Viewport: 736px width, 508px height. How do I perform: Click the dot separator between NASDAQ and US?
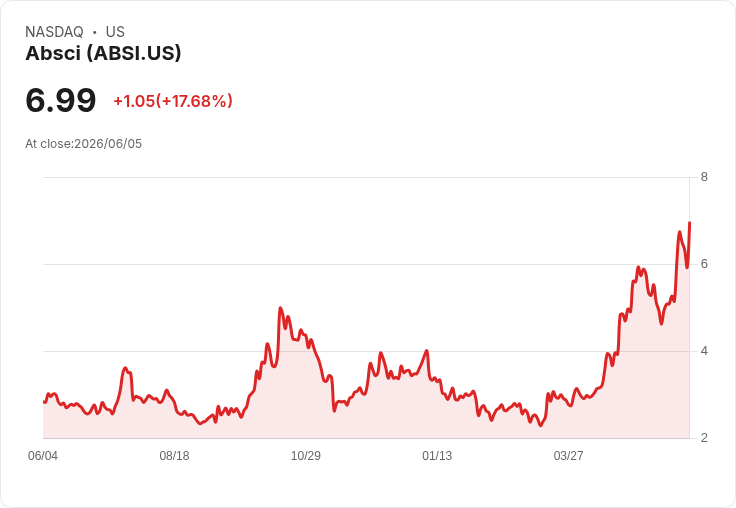(95, 32)
